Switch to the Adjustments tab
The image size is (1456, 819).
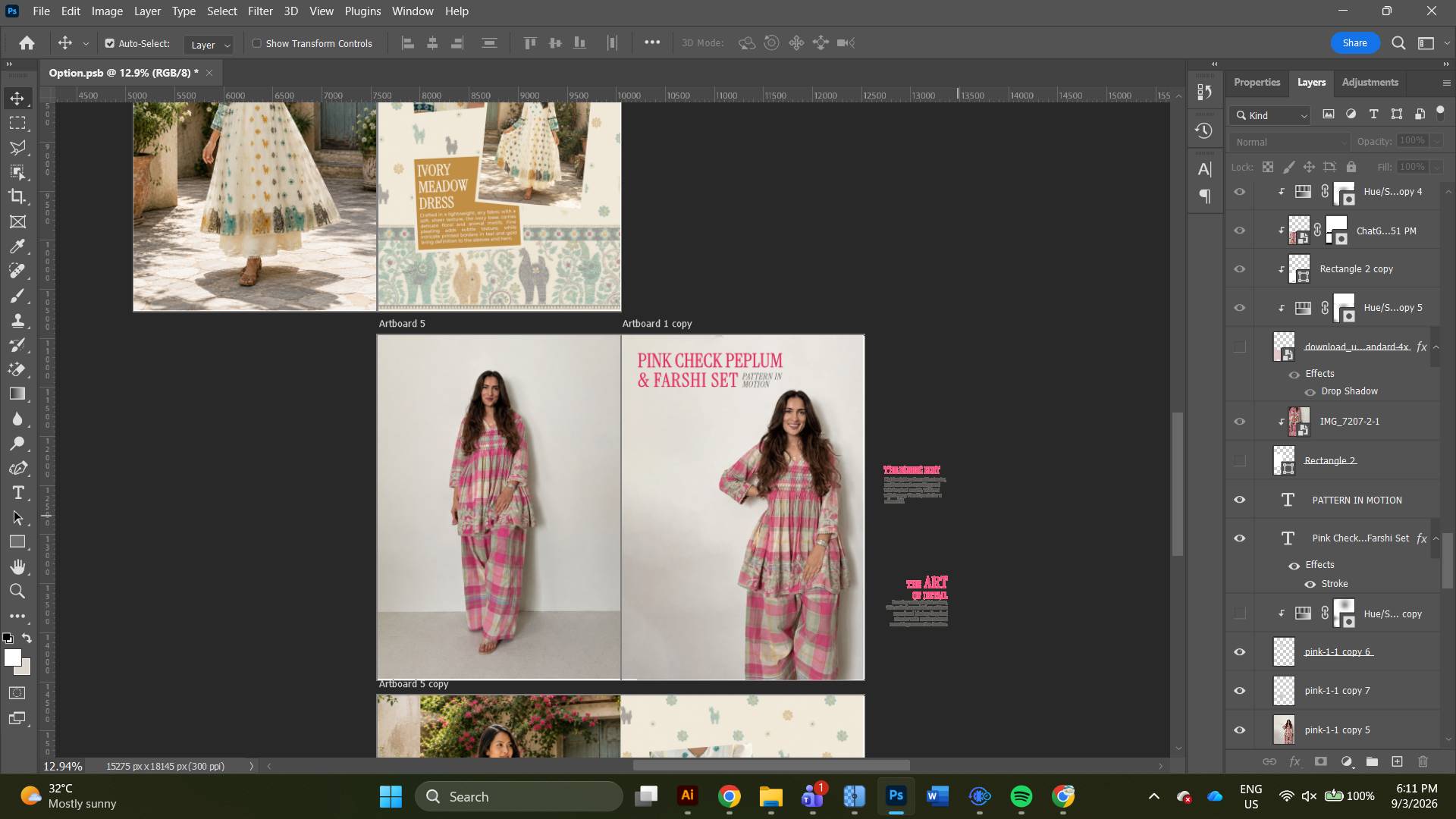click(x=1370, y=82)
